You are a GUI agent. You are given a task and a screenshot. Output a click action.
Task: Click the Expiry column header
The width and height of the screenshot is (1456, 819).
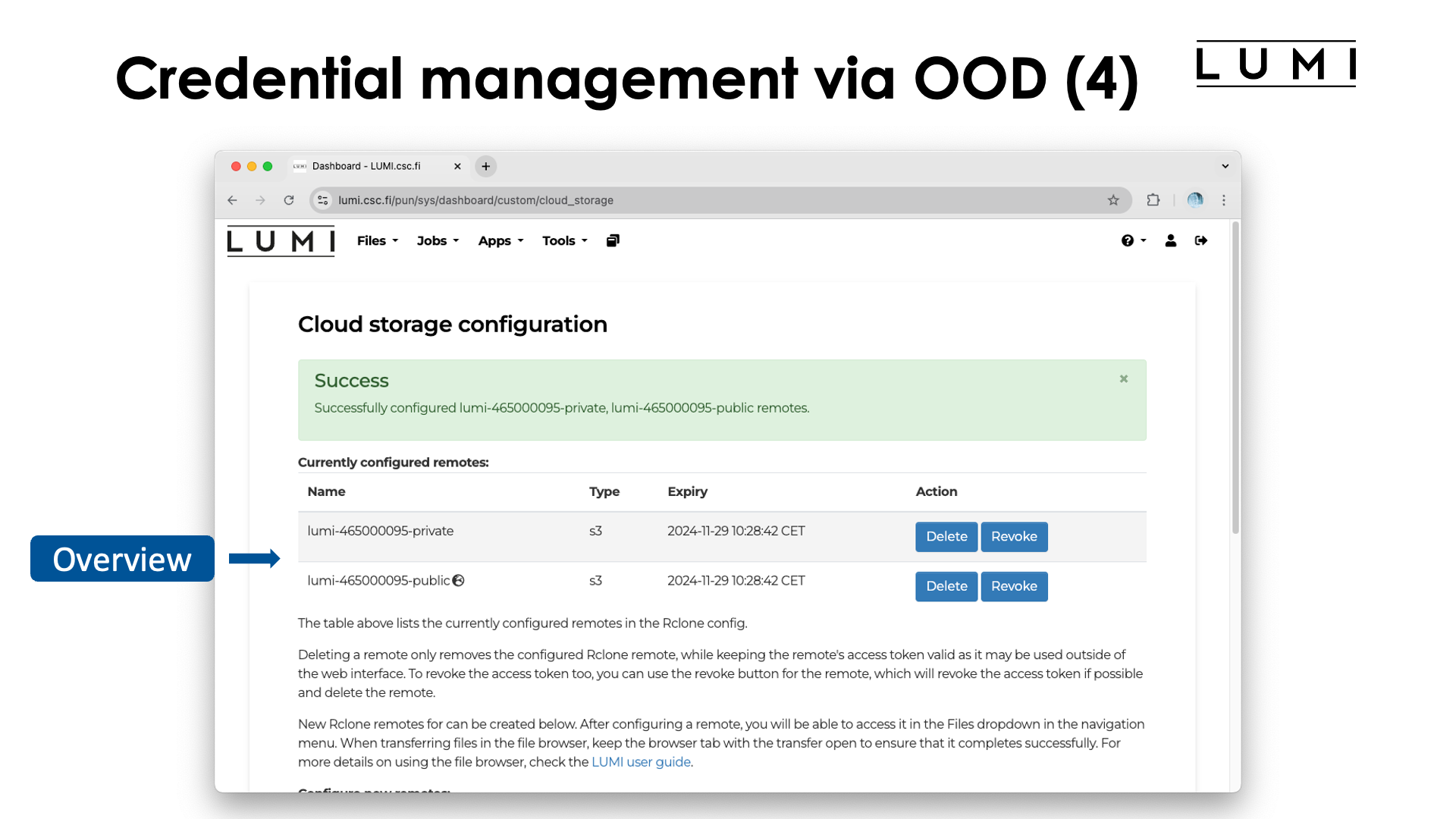click(687, 491)
